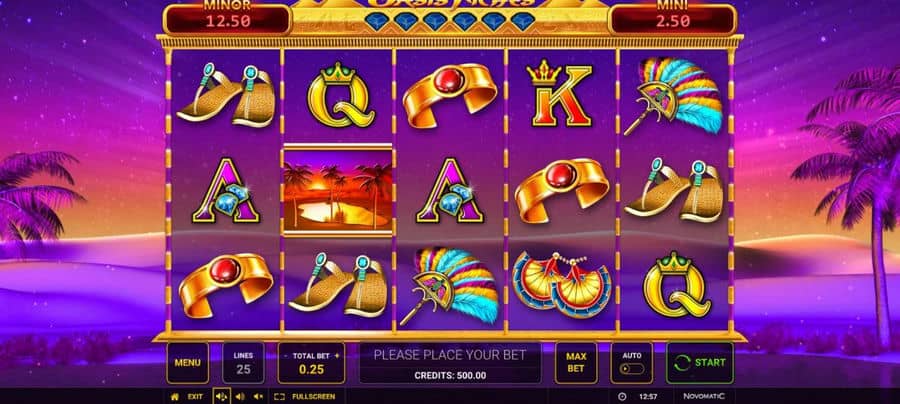Mute sound with the muted speaker icon
The image size is (900, 404).
click(x=258, y=397)
